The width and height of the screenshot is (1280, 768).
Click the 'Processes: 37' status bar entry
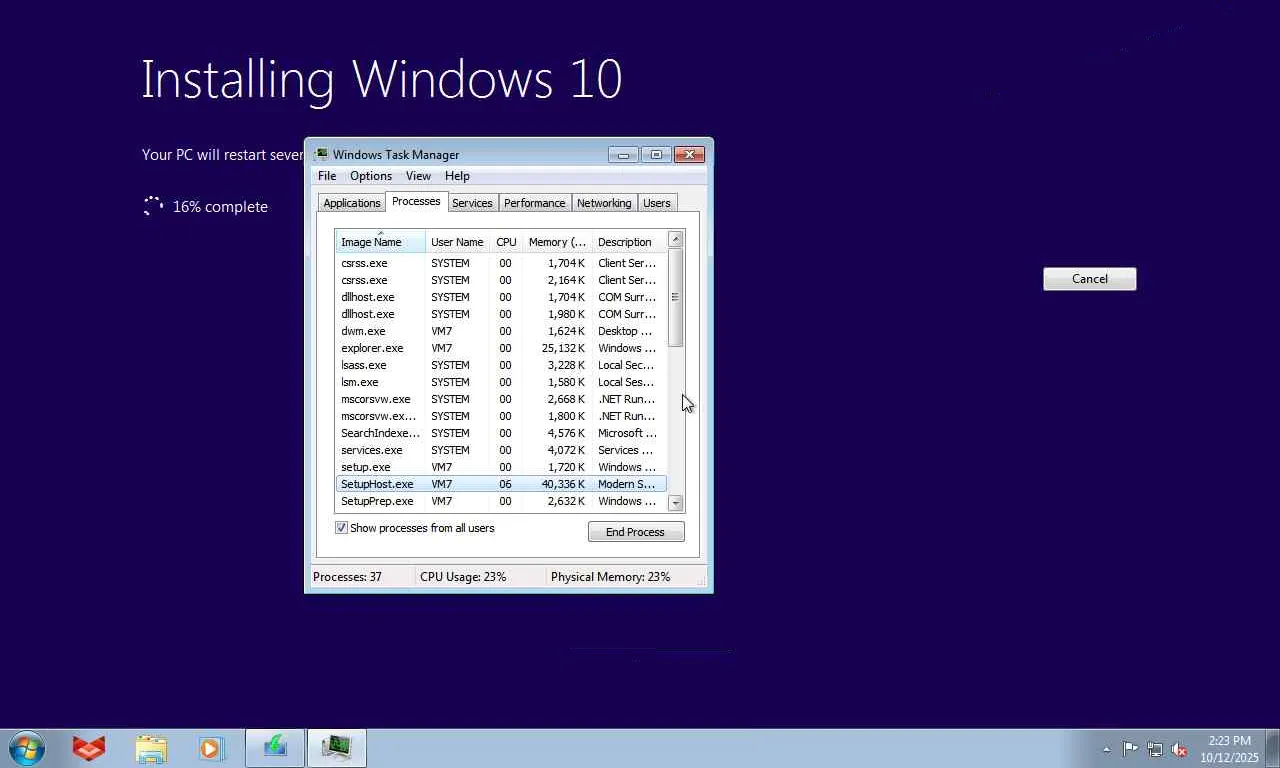click(x=347, y=577)
